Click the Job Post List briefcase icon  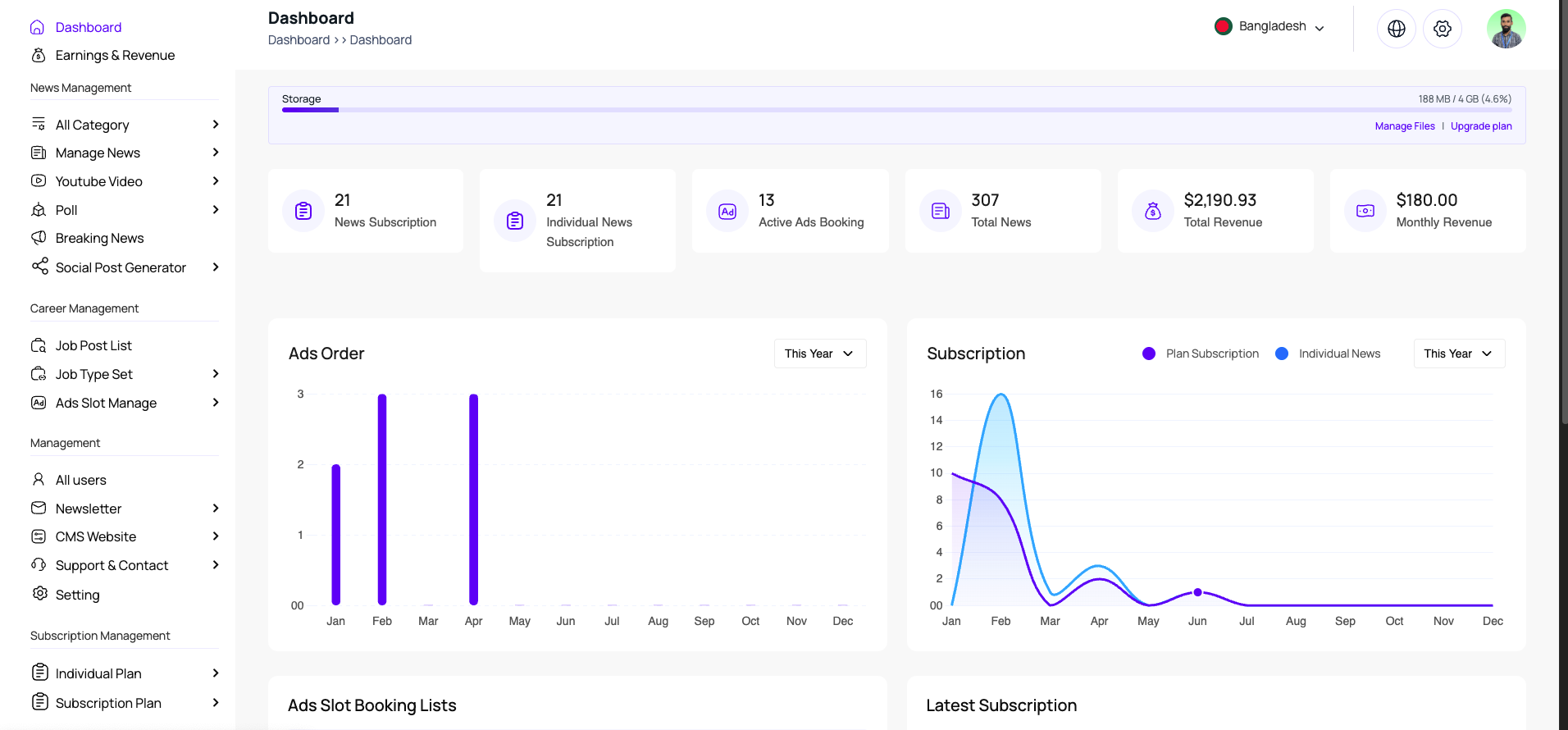[x=38, y=345]
